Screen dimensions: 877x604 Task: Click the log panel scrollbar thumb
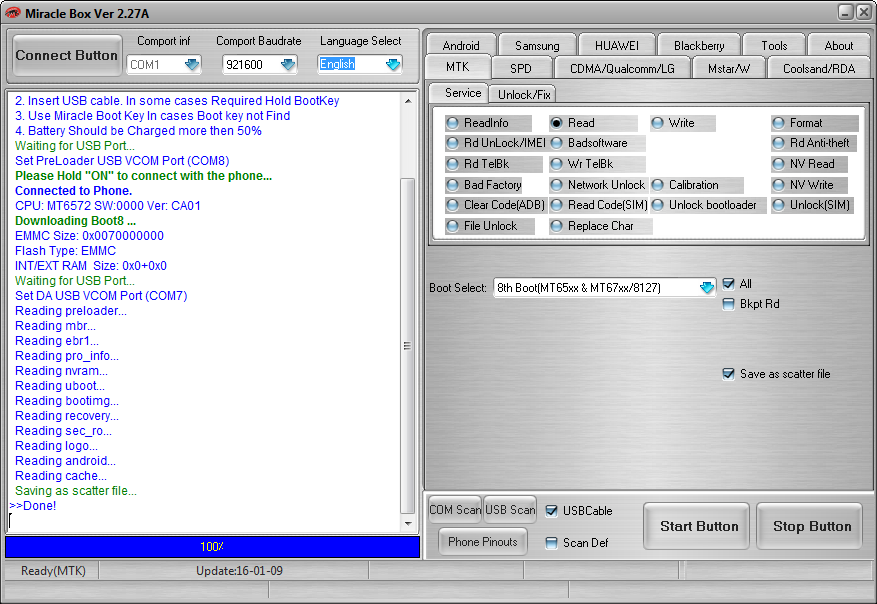click(408, 346)
